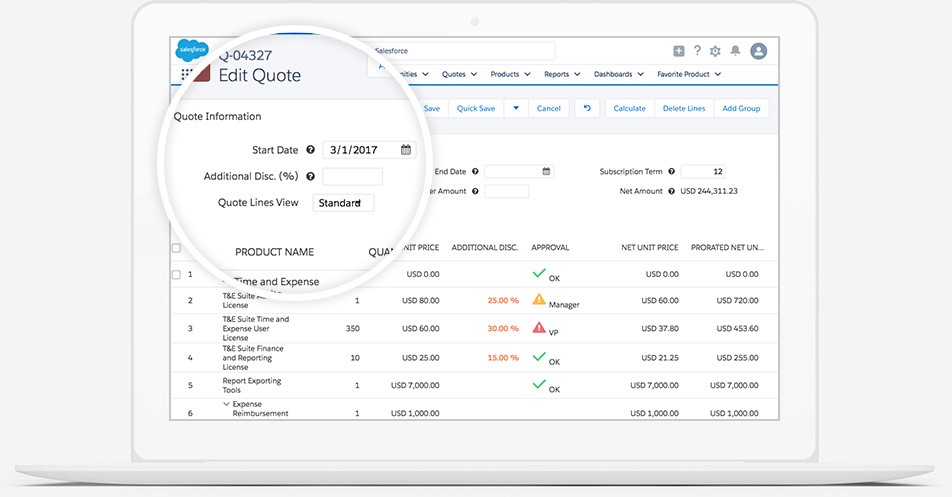Viewport: 952px width, 497px height.
Task: Click the PRODUCT NAME column header
Action: [x=274, y=252]
